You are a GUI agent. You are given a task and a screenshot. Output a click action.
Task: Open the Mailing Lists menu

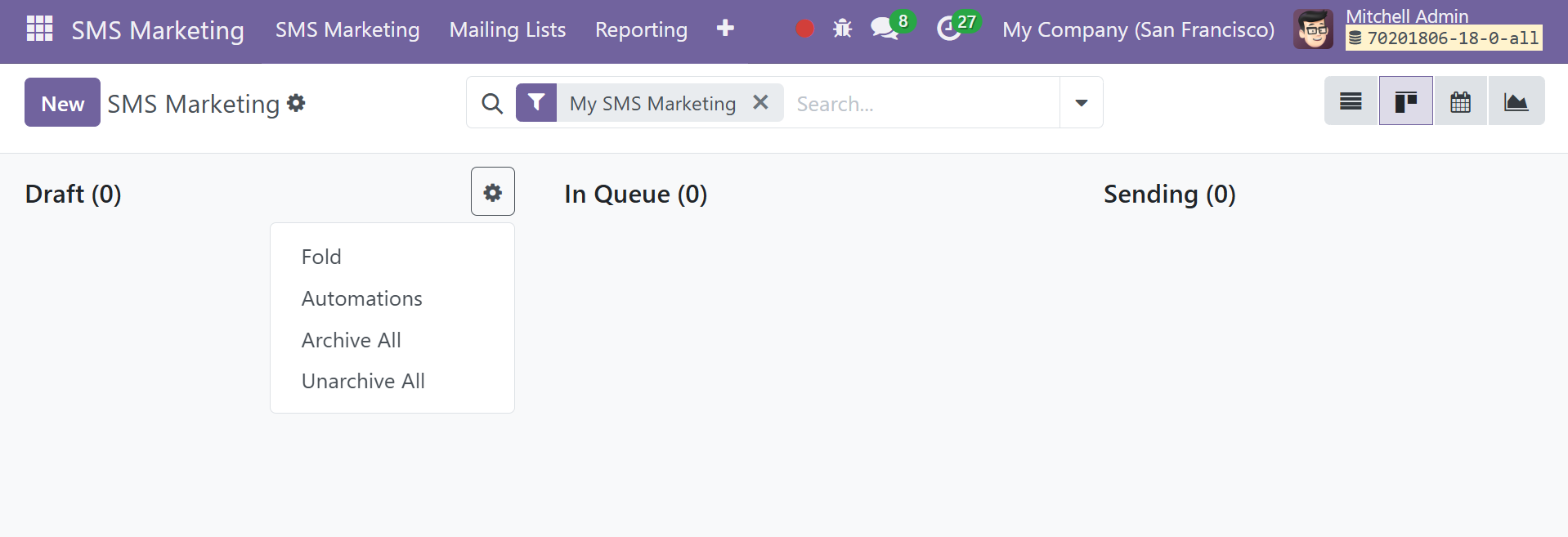click(508, 30)
